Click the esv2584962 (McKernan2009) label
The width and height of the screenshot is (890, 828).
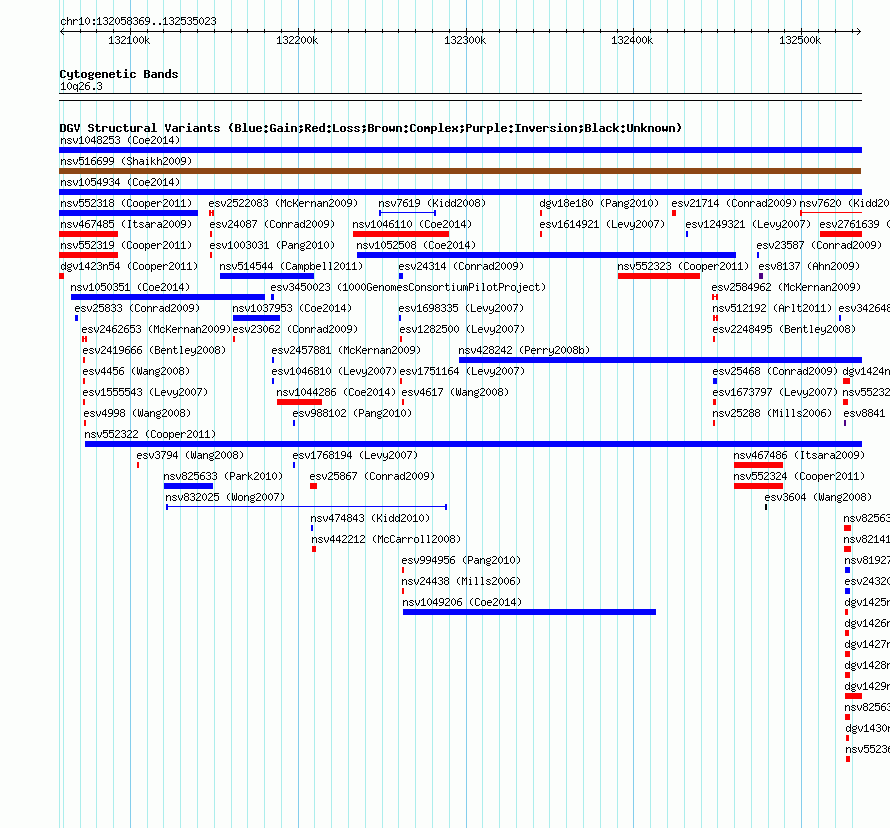tap(786, 287)
